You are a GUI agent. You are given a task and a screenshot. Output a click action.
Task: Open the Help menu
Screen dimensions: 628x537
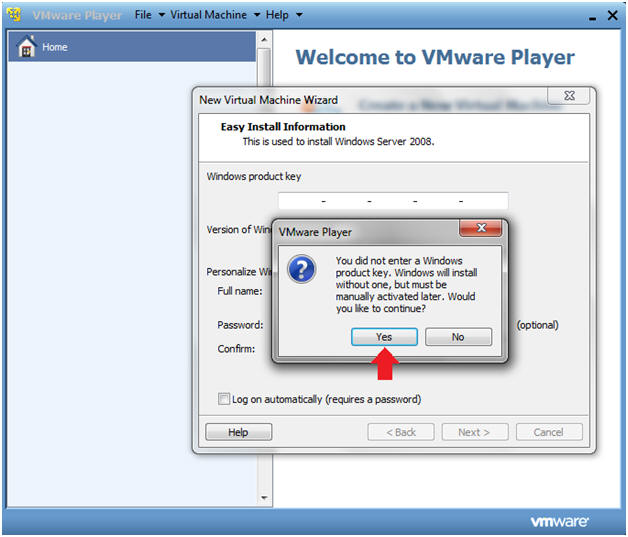(277, 15)
